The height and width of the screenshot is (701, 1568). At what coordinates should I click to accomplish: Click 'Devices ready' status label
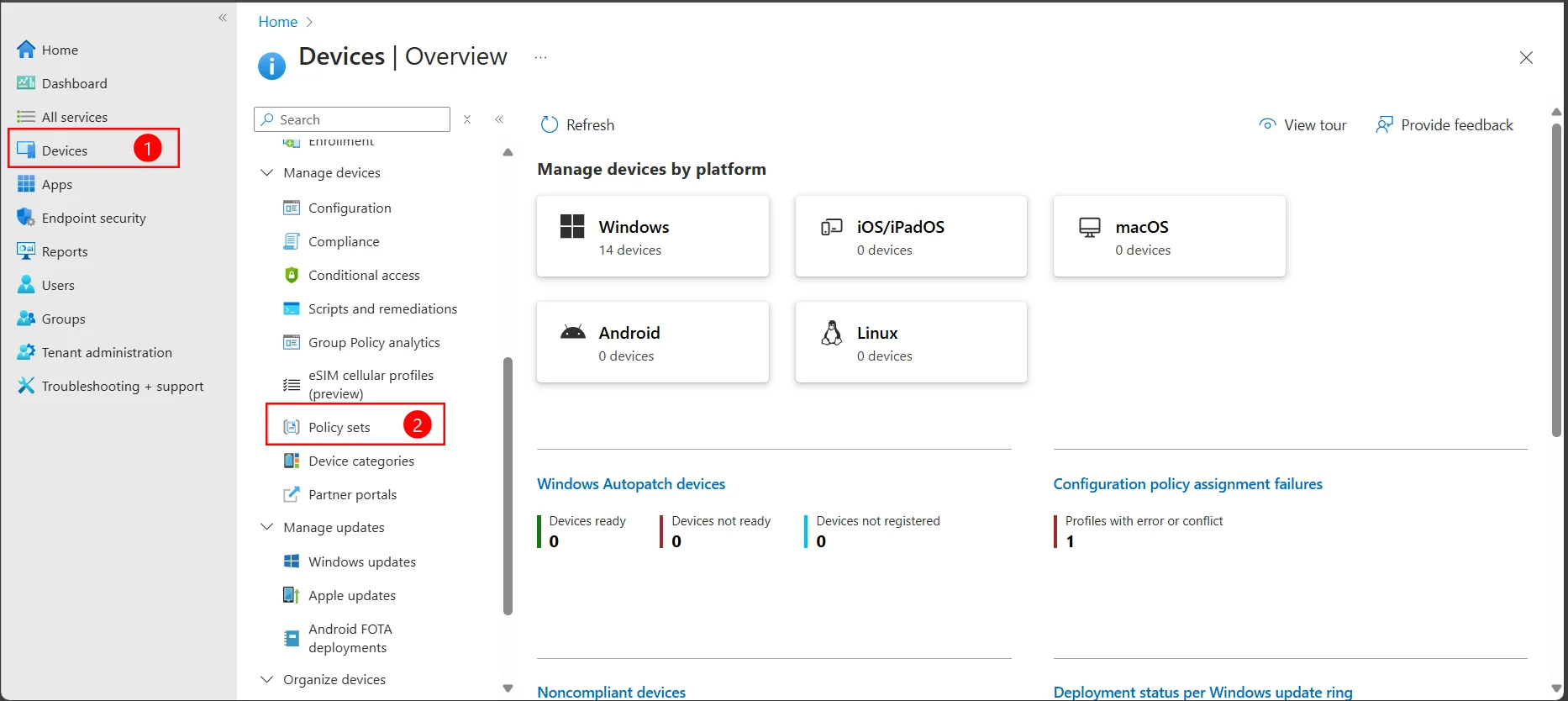click(x=587, y=521)
